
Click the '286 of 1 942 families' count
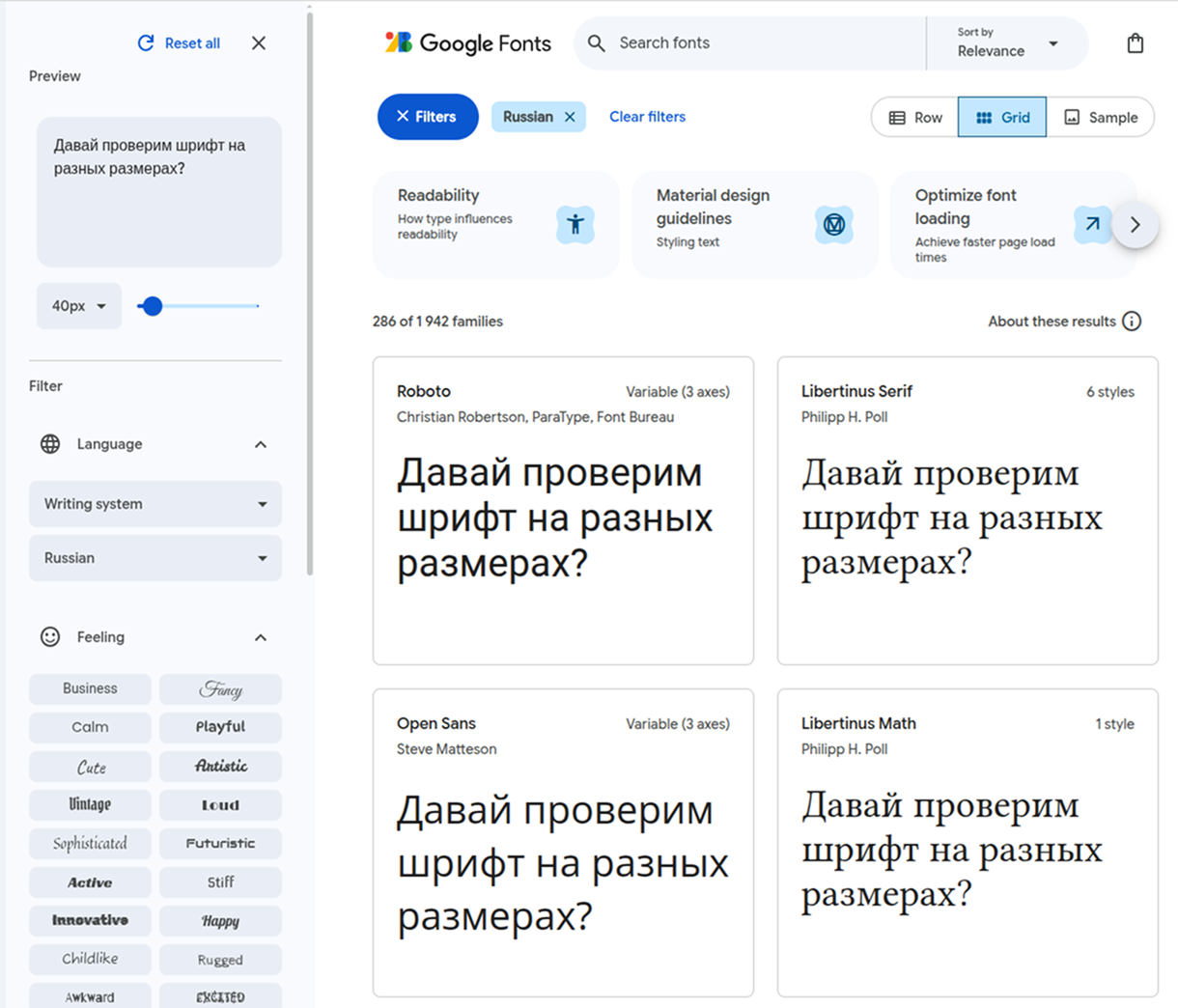[437, 322]
